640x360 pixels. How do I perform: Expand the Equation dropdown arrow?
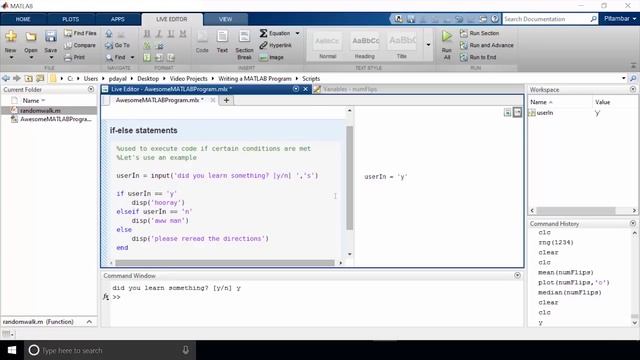pos(297,33)
